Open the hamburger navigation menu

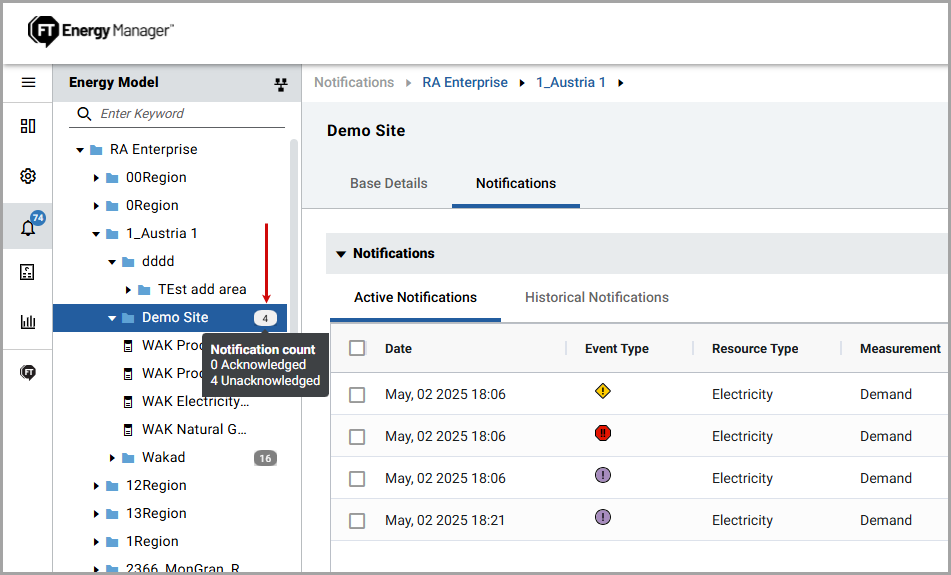click(x=28, y=83)
